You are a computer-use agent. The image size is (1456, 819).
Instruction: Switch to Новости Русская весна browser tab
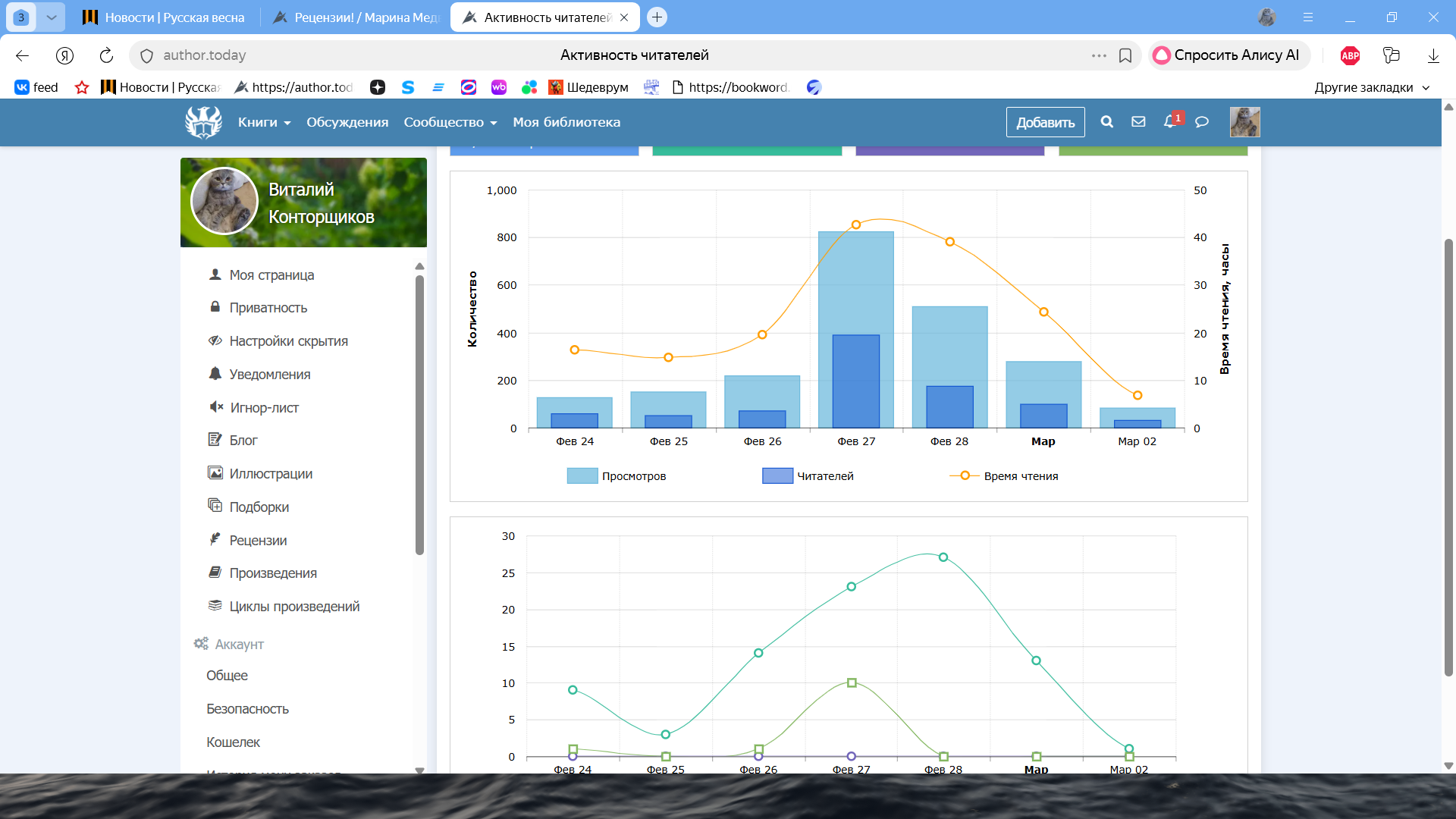165,17
